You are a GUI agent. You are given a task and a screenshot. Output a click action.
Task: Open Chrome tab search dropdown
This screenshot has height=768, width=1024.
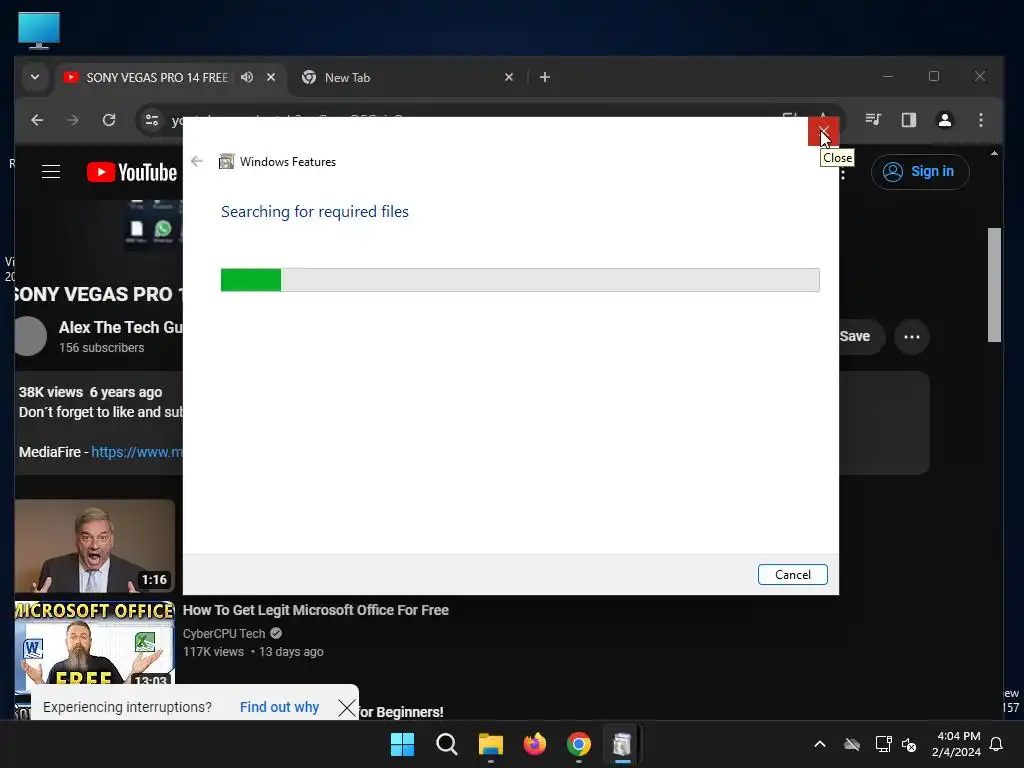click(x=35, y=77)
